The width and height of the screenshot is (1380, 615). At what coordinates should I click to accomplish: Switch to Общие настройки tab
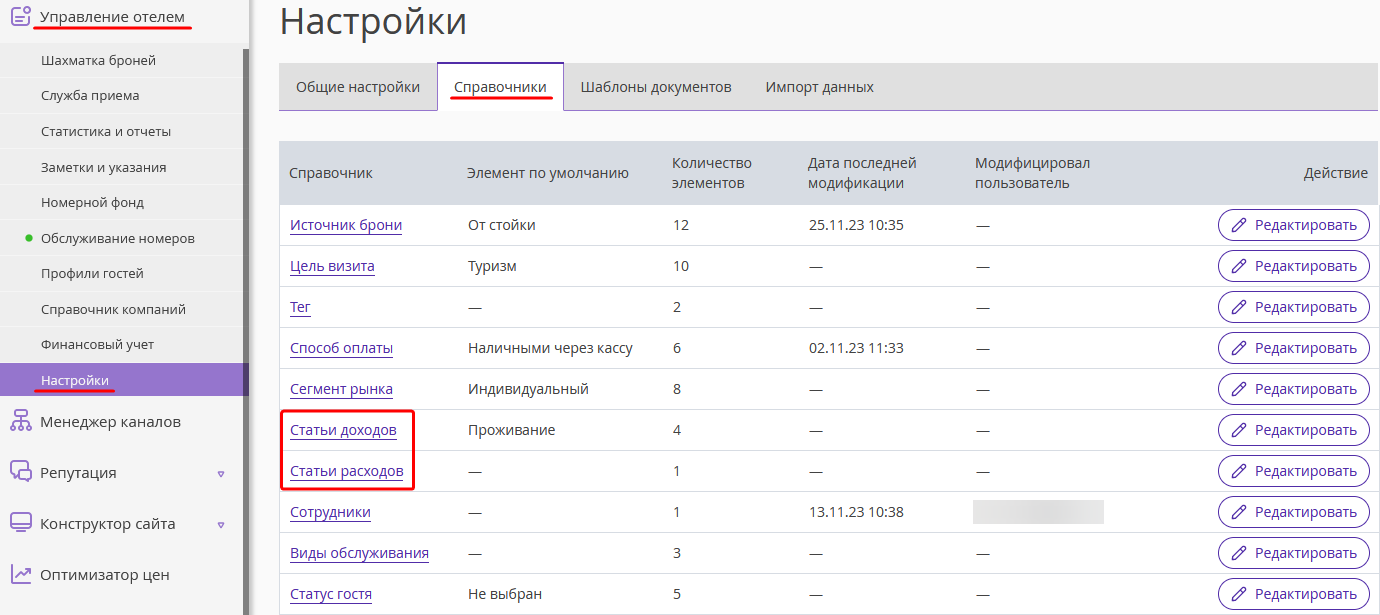[x=358, y=87]
